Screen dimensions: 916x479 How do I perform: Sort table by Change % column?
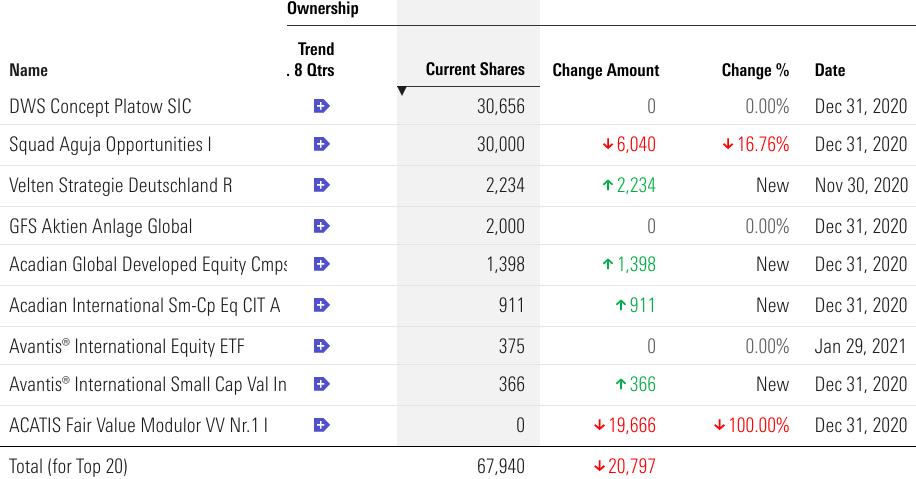pyautogui.click(x=755, y=70)
